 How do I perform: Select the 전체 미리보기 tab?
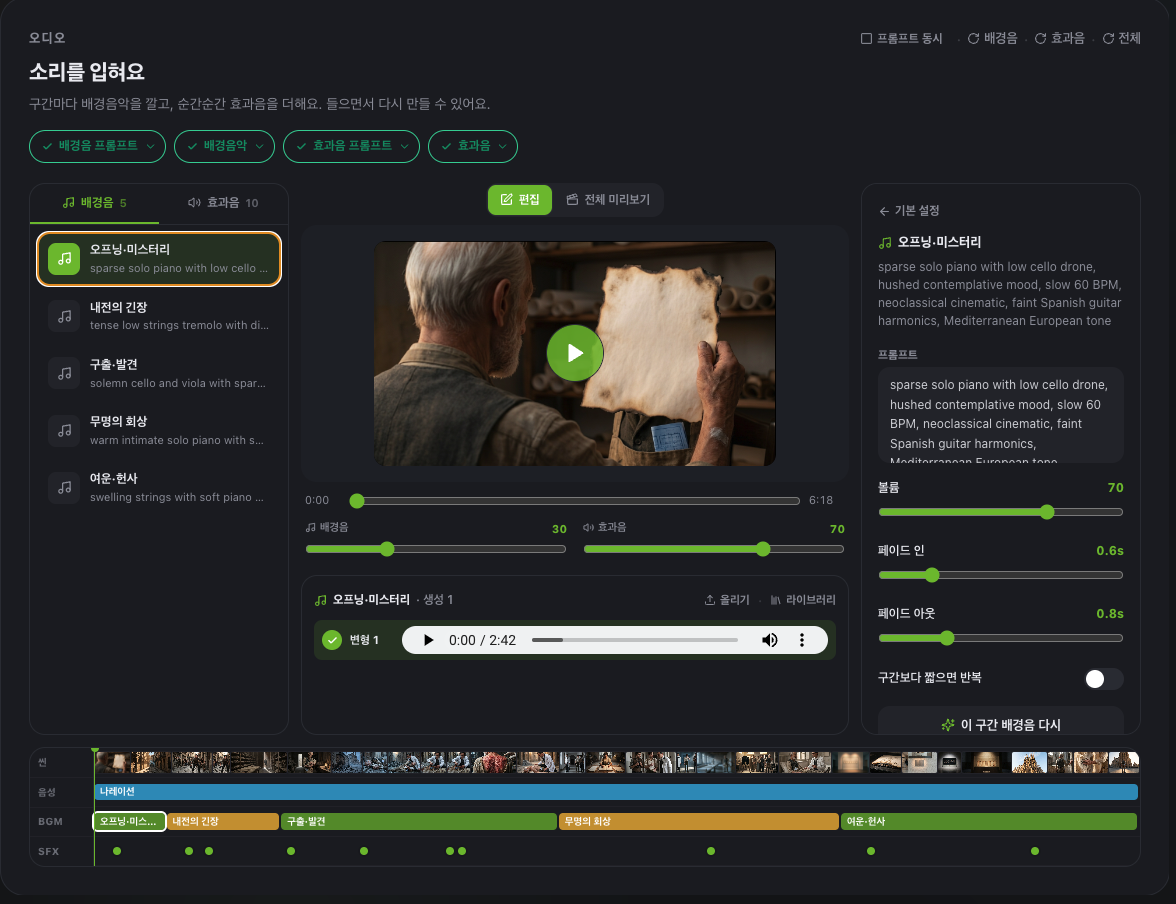pos(608,200)
